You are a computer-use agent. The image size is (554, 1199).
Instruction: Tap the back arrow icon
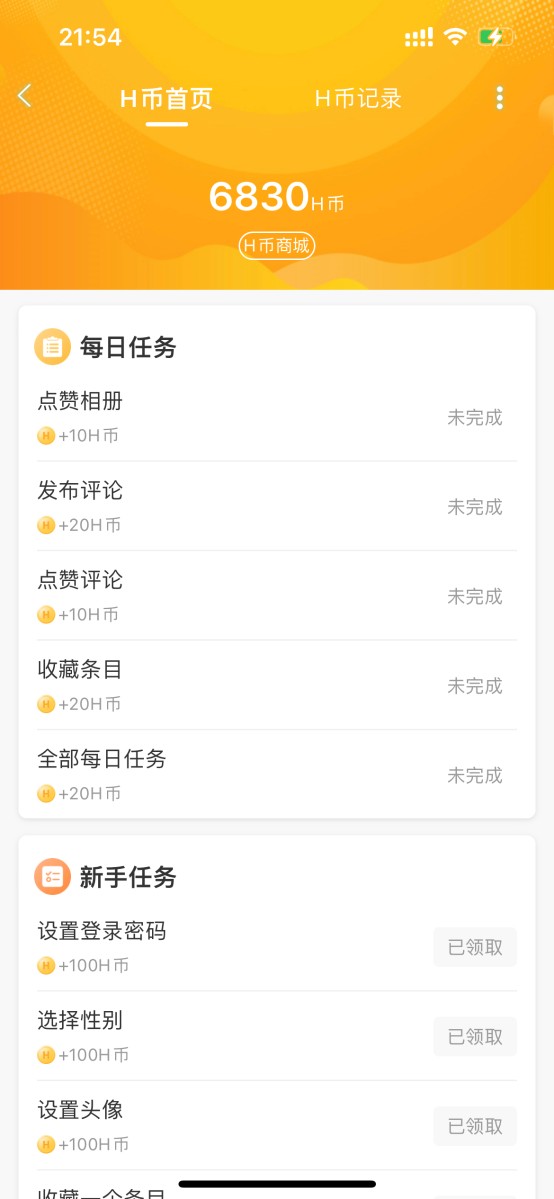click(25, 96)
